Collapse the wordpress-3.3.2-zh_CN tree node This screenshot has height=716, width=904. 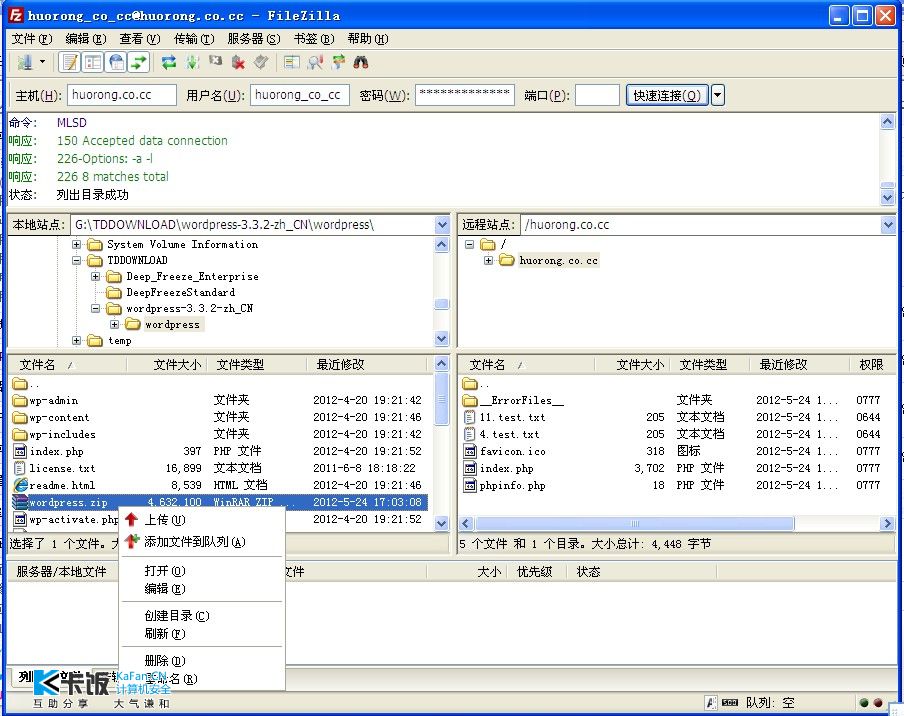[96, 308]
